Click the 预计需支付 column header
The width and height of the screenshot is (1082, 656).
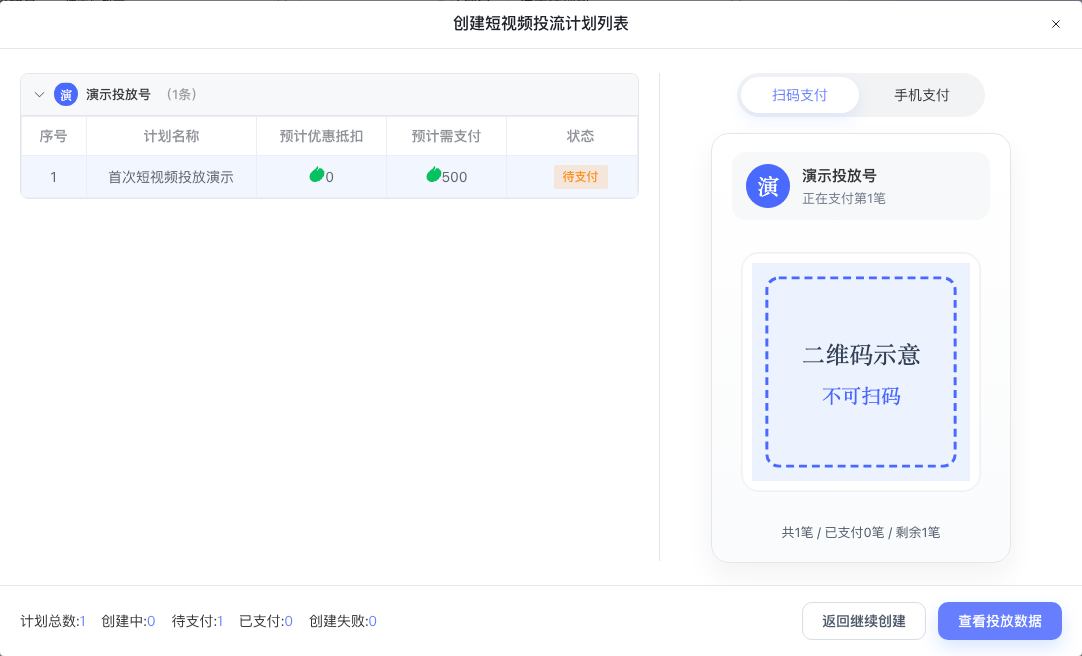[x=446, y=136]
